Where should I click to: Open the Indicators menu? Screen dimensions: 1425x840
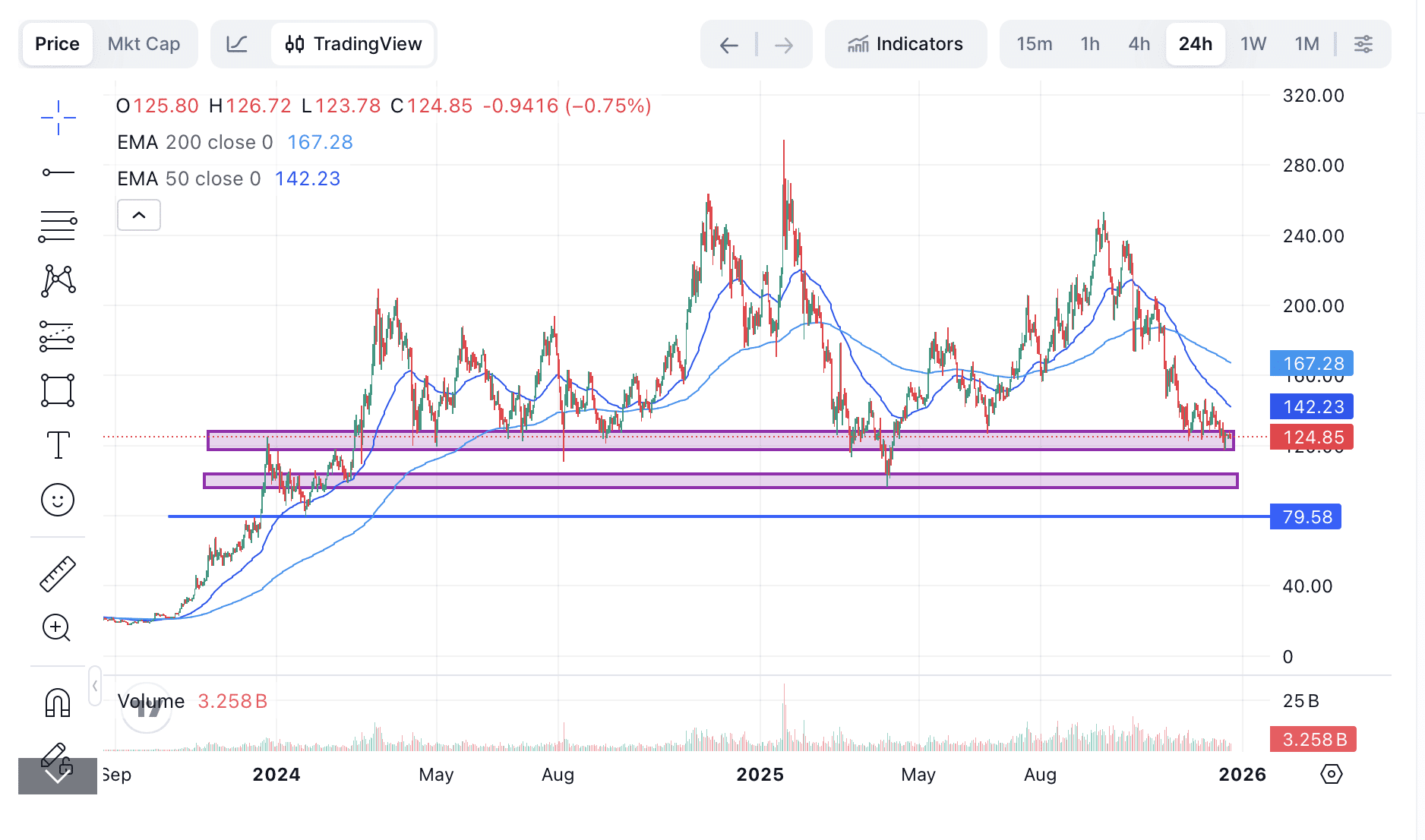pyautogui.click(x=905, y=44)
